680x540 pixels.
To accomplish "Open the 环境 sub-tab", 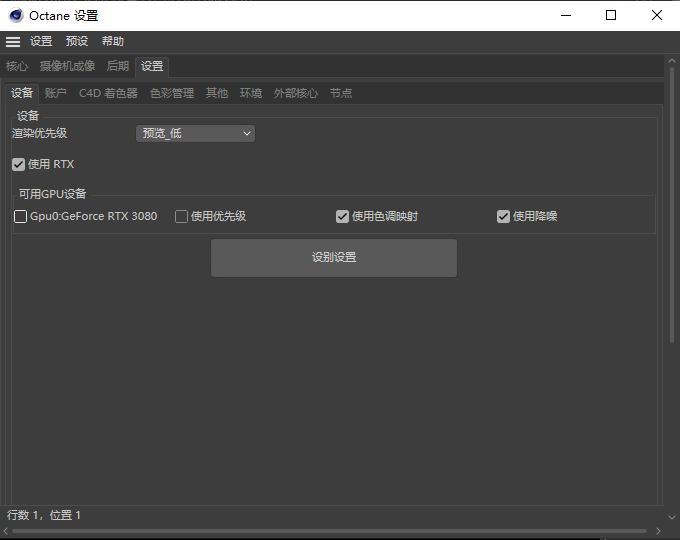I will (x=251, y=93).
